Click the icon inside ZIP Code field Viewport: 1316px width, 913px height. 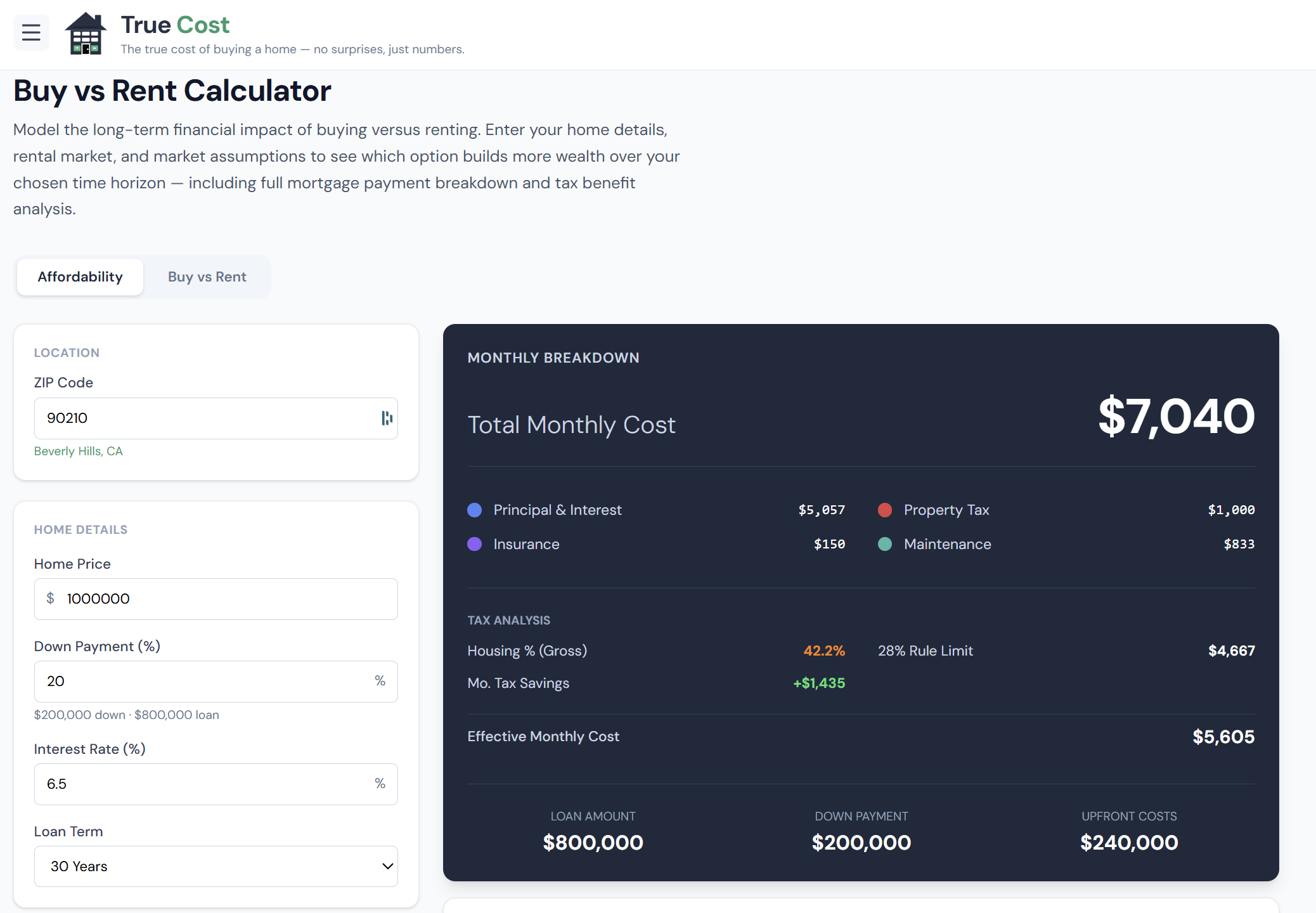pos(387,418)
